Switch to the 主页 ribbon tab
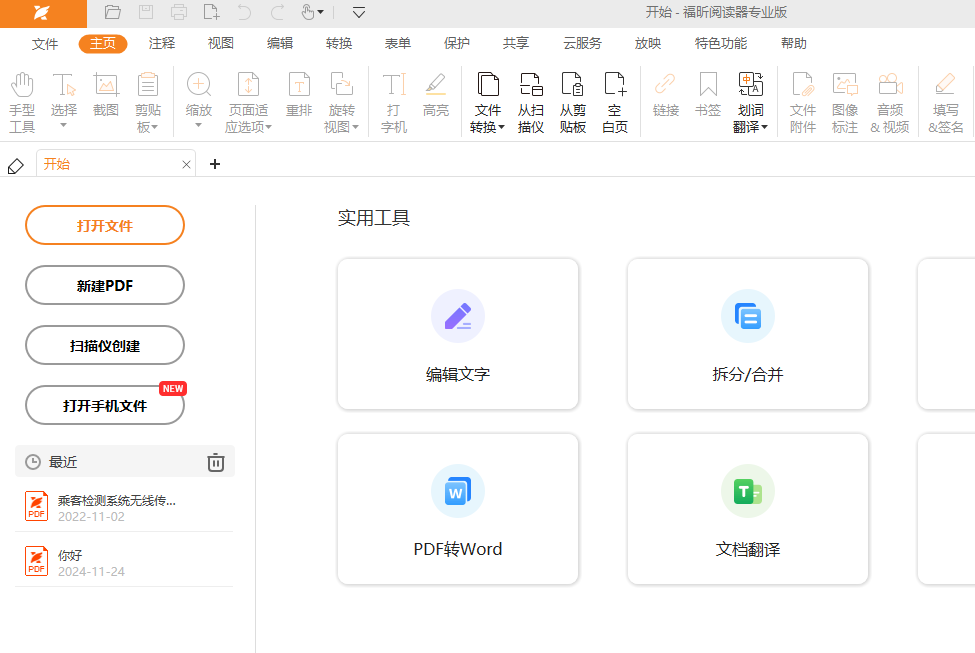975x653 pixels. 103,44
